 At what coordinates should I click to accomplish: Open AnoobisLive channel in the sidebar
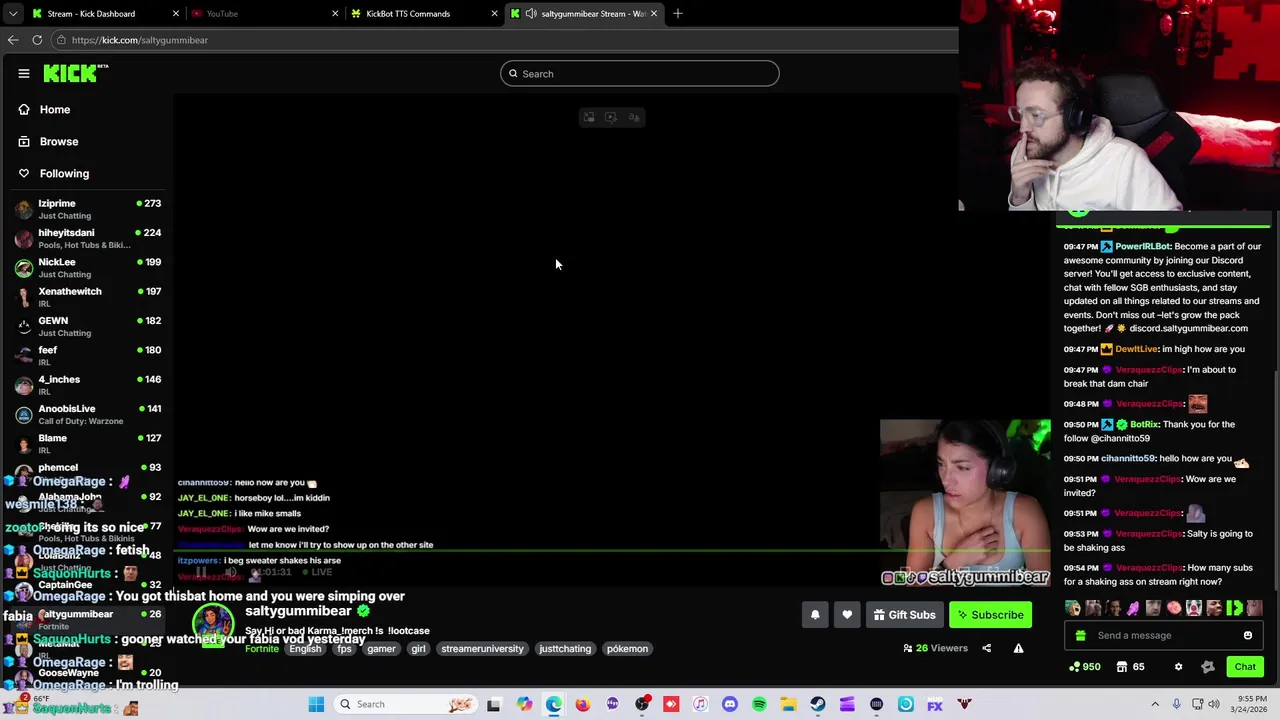[88, 414]
